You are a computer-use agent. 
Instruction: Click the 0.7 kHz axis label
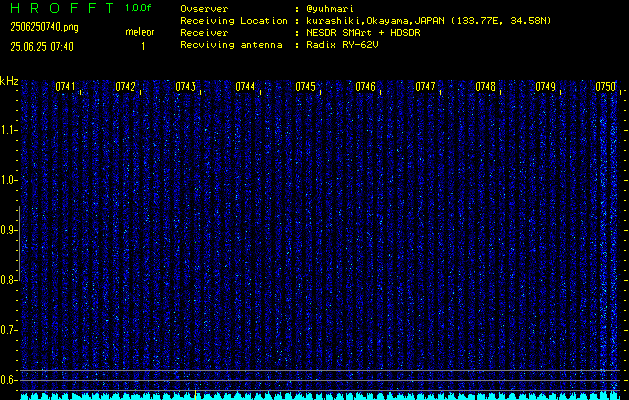point(8,330)
